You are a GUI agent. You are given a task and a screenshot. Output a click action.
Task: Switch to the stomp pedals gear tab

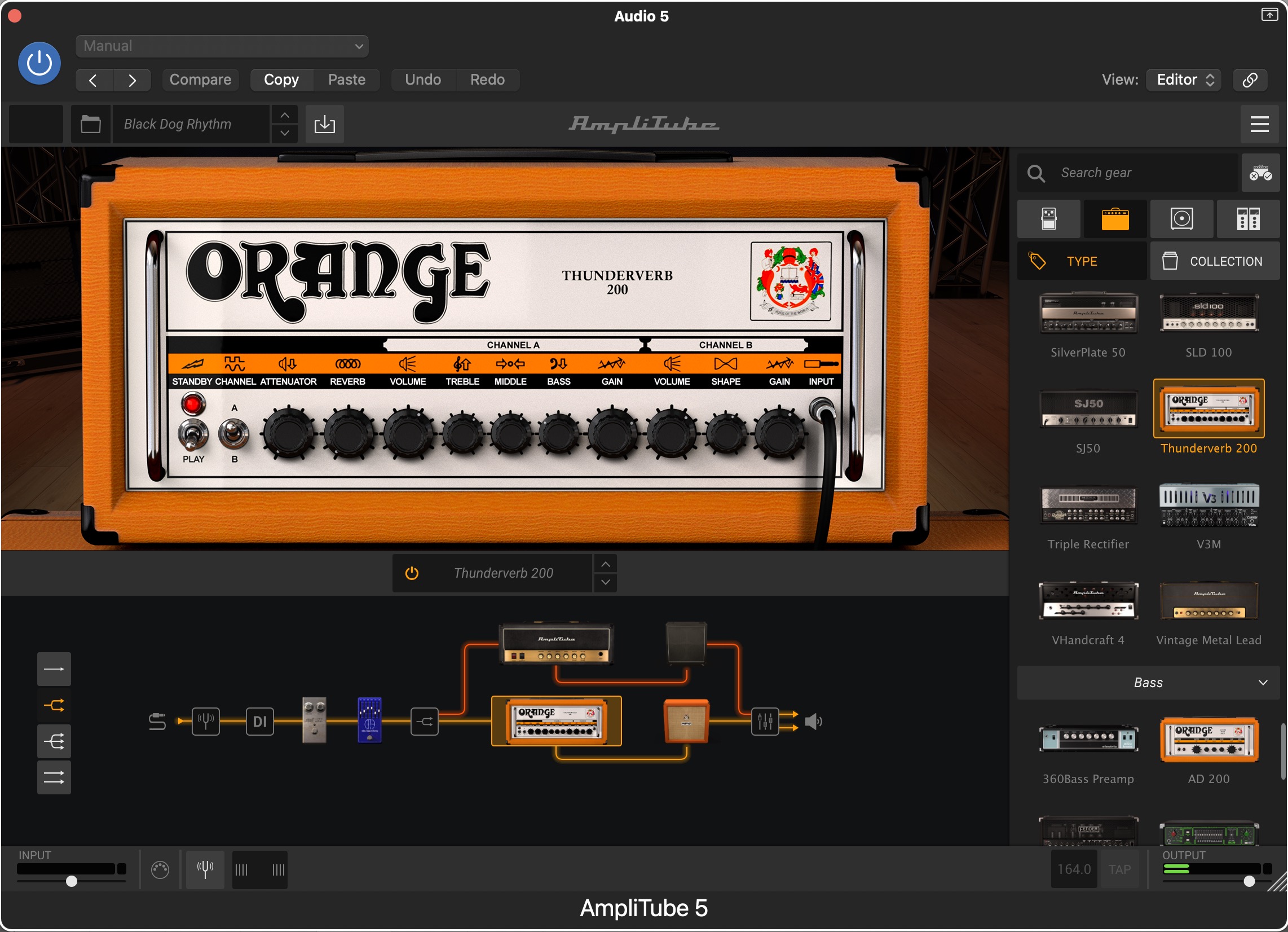coord(1049,219)
